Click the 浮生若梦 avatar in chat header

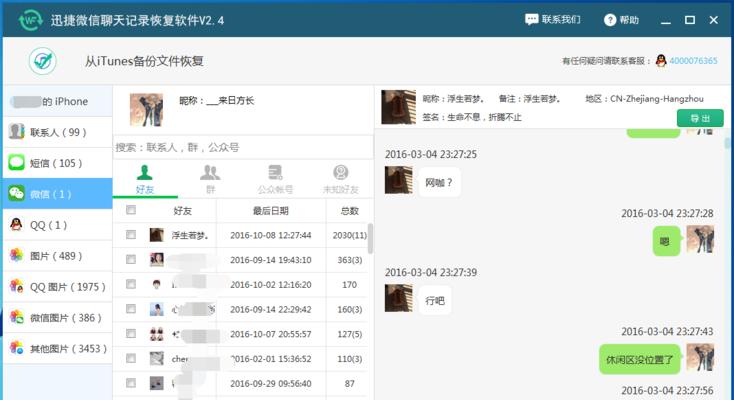tap(398, 107)
